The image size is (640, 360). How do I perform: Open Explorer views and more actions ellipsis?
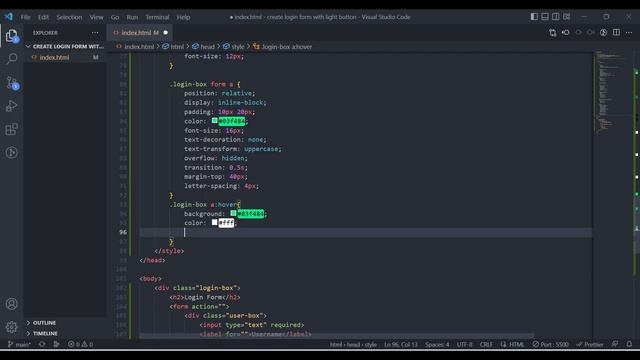95,33
